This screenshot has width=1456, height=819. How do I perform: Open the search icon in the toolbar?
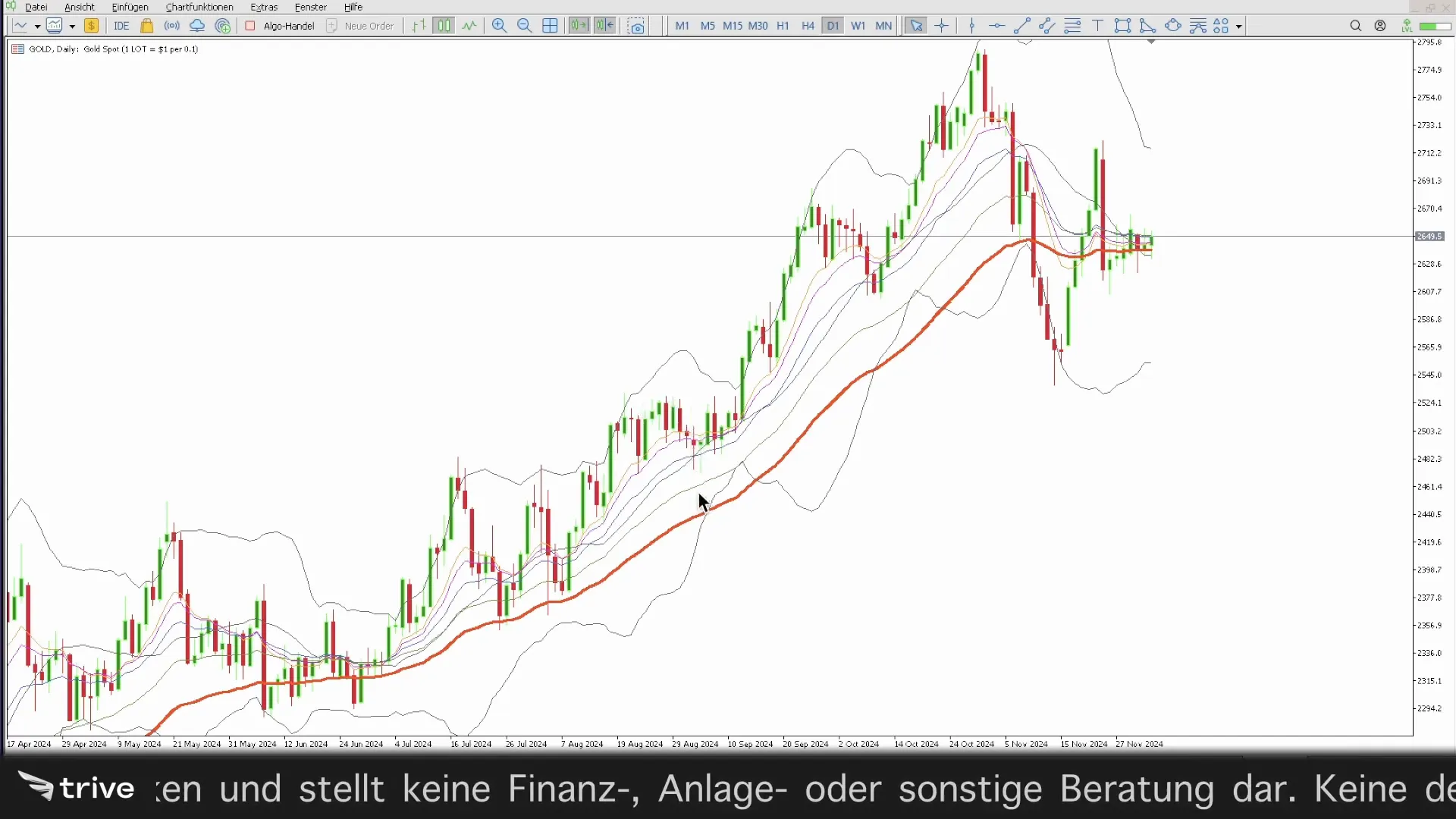pyautogui.click(x=1357, y=25)
